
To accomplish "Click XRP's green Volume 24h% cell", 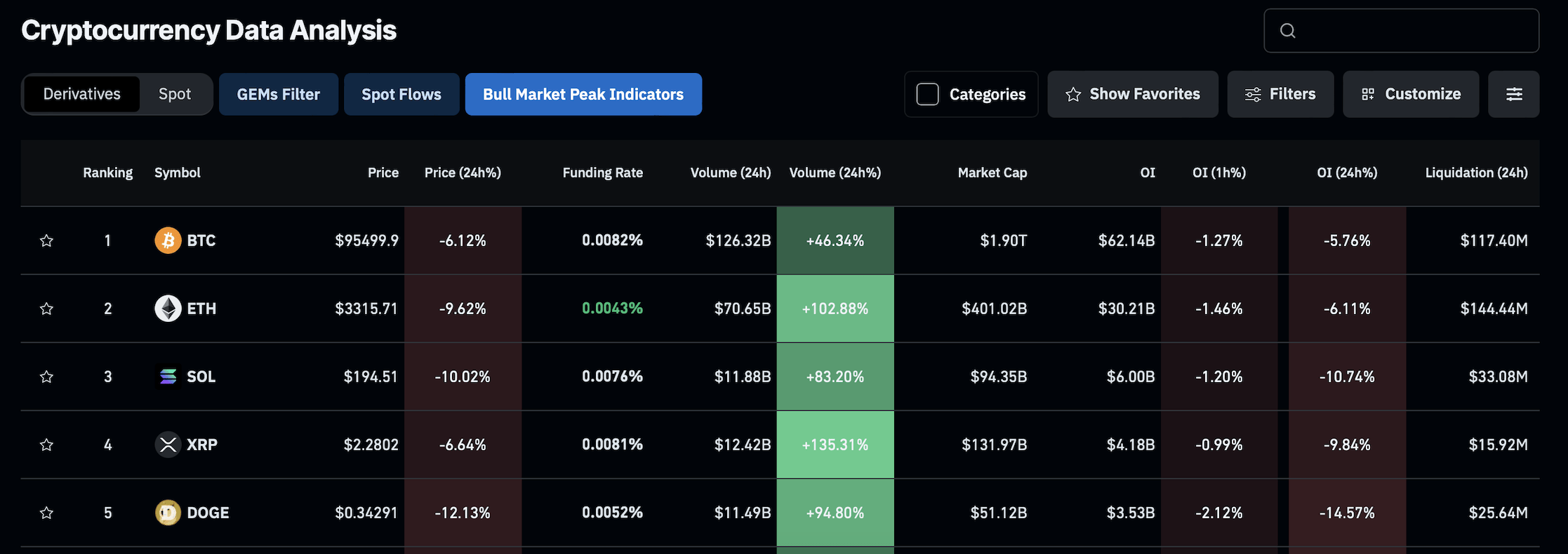I will point(835,445).
